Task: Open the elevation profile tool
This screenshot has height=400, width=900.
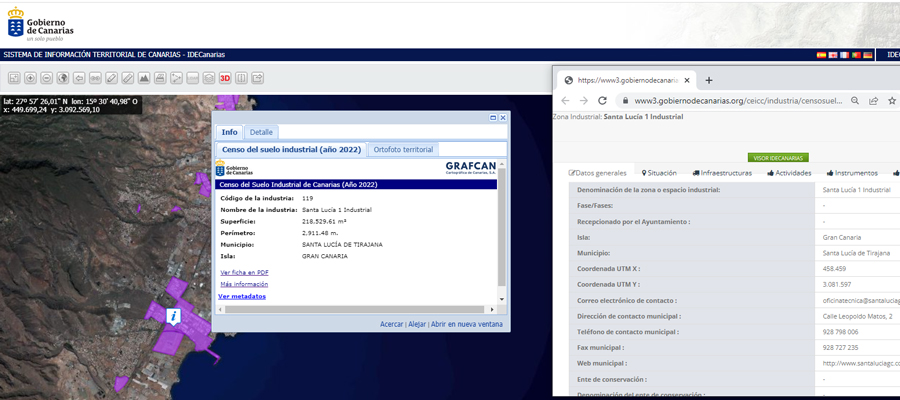Action: [144, 78]
